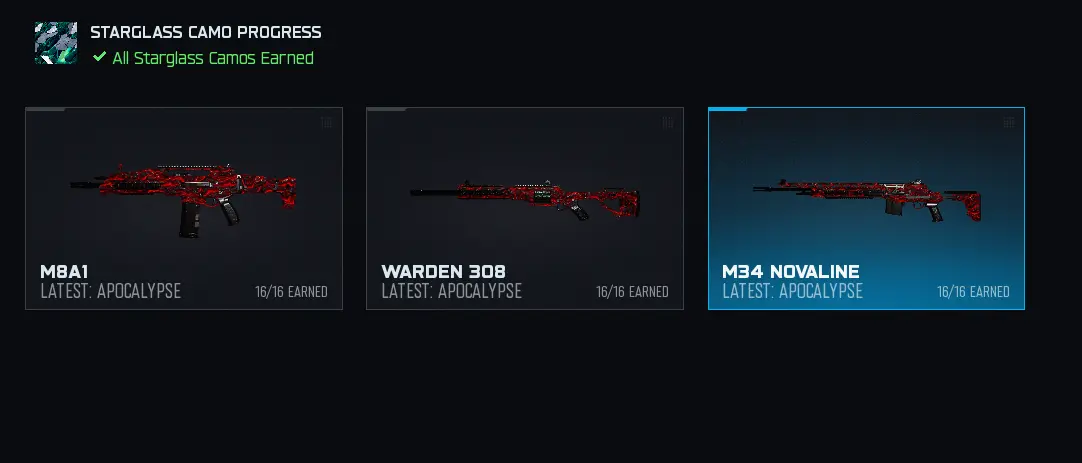Screen dimensions: 1082x463
Task: Click Latest: Apocalypse under M34 Novaline
Action: [x=792, y=291]
